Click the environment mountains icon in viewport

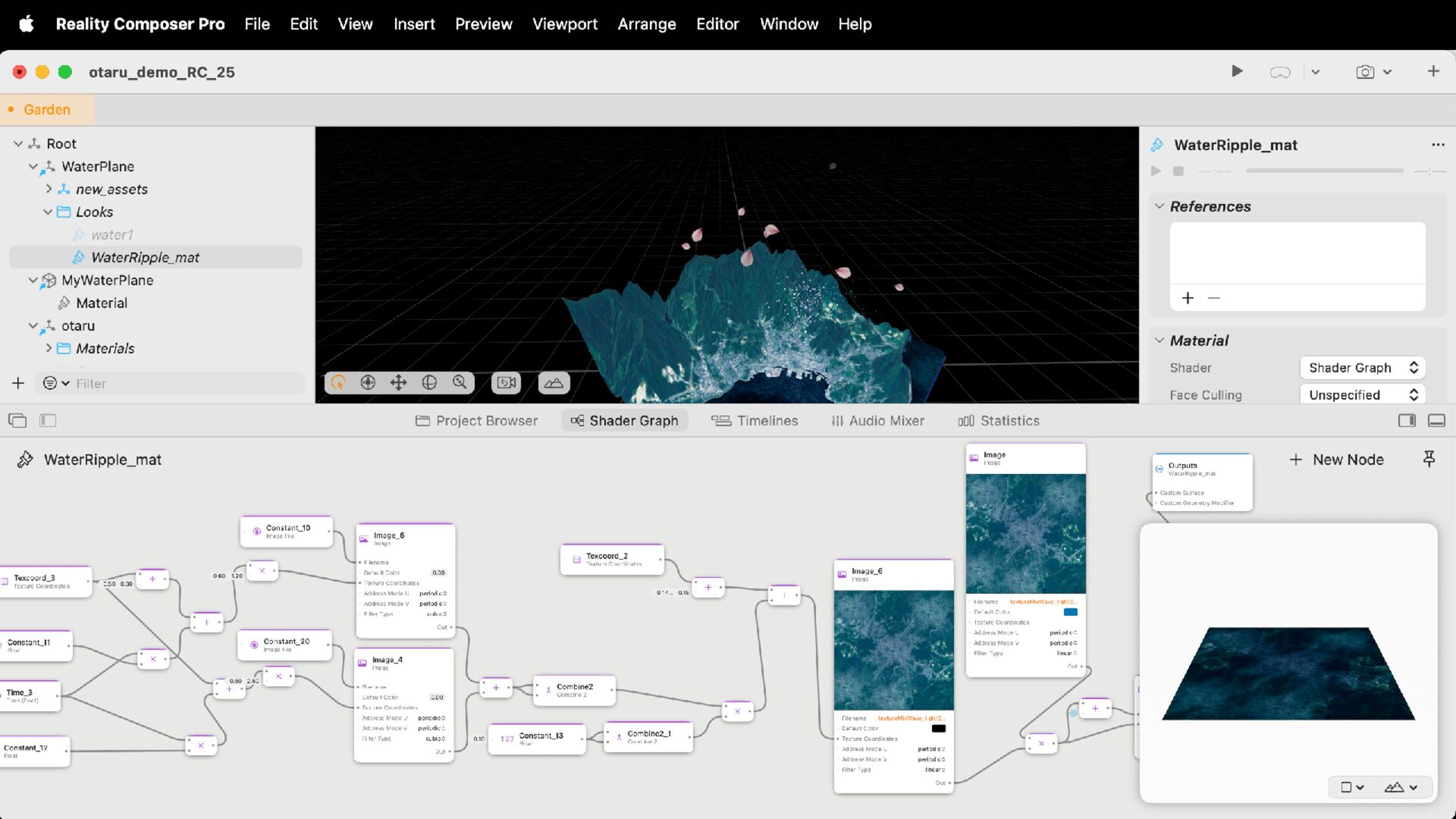click(554, 383)
